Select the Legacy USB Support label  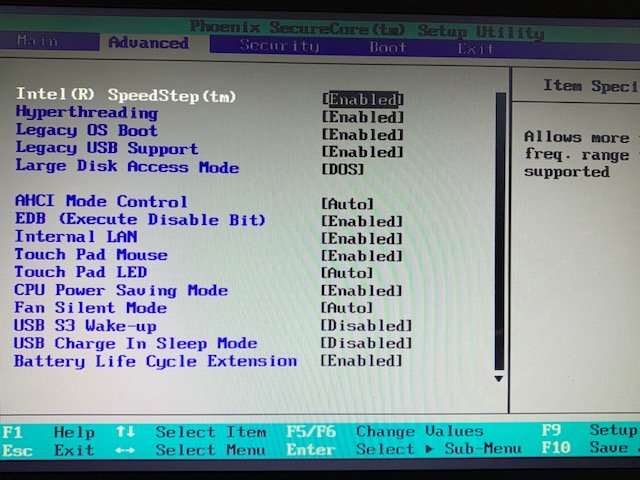[x=107, y=148]
